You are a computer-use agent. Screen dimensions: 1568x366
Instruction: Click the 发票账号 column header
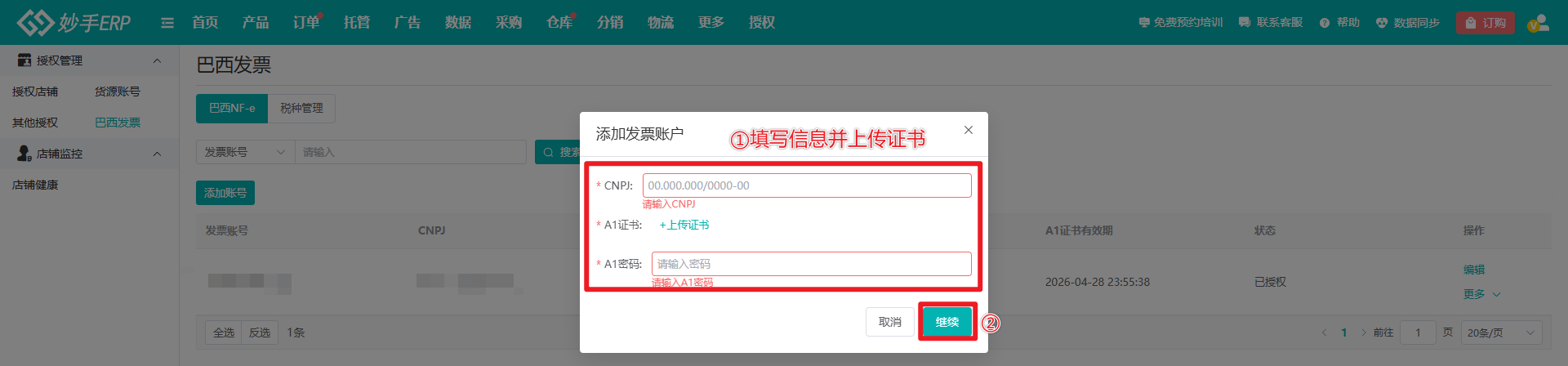pos(227,230)
